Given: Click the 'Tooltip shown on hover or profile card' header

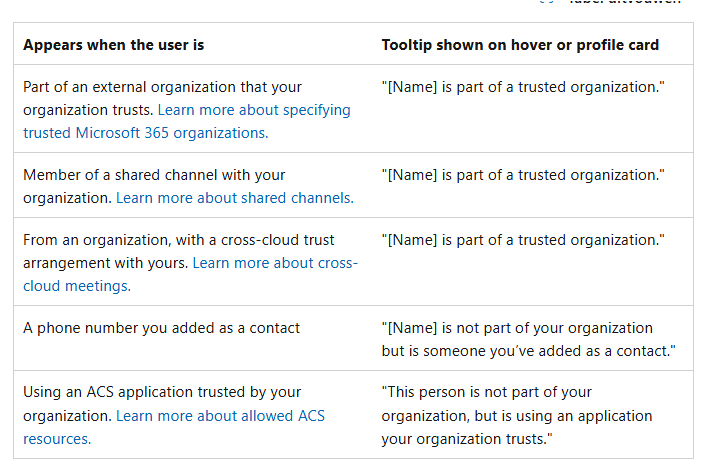Looking at the screenshot, I should pos(520,45).
